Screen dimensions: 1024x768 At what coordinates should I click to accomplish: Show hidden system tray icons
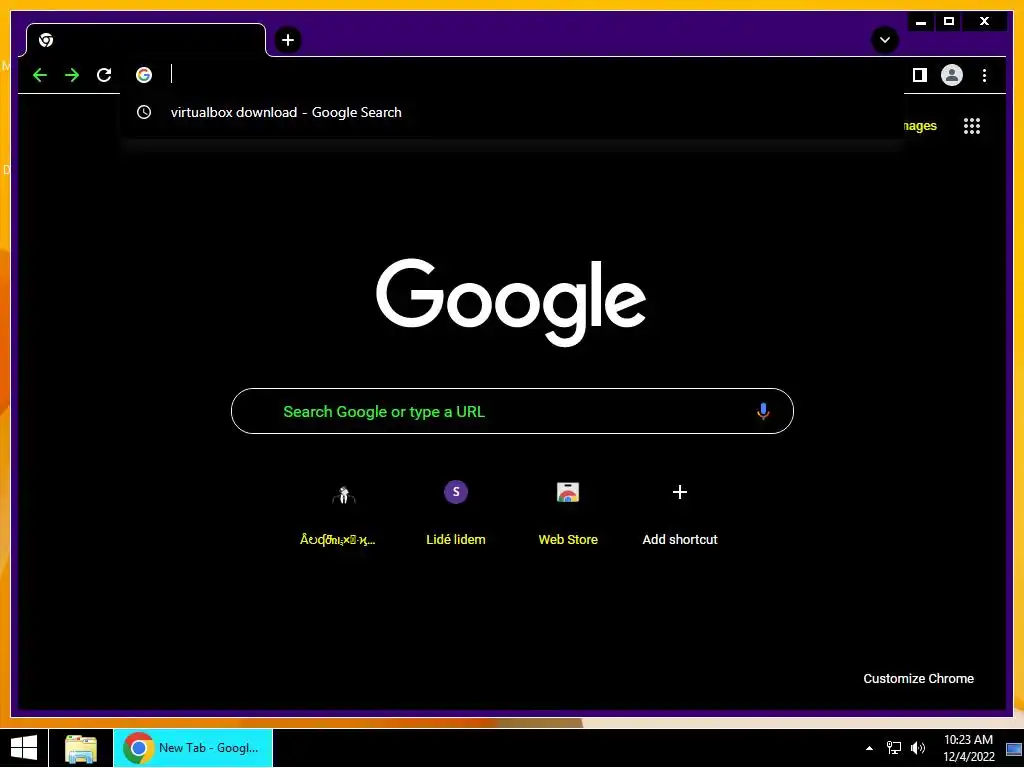coord(869,748)
